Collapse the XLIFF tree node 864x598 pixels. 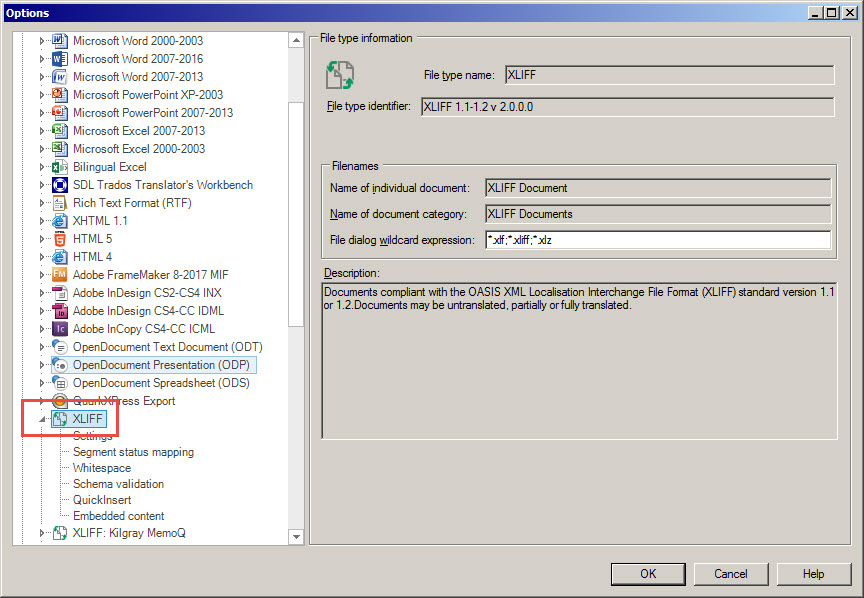pyautogui.click(x=42, y=419)
